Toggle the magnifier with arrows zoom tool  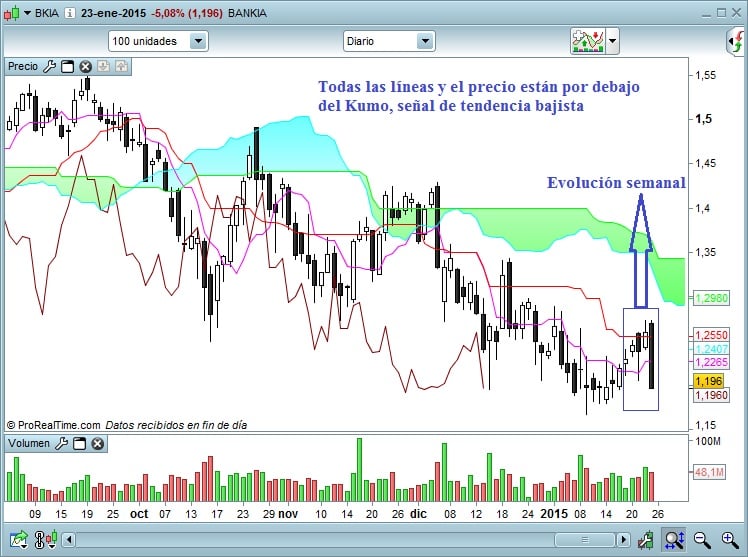pyautogui.click(x=675, y=540)
